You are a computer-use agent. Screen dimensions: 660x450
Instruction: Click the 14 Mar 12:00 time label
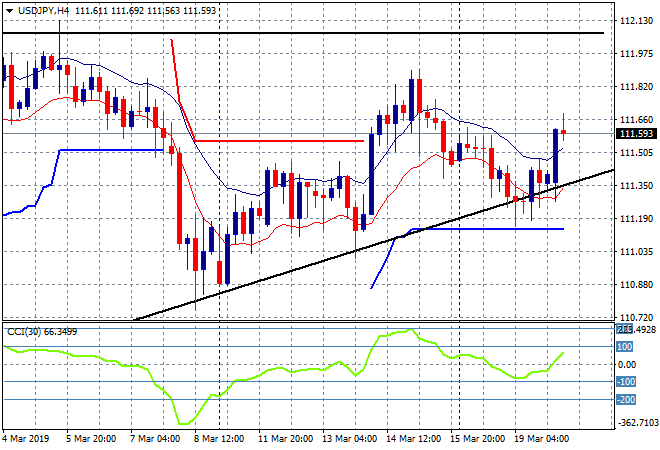(413, 439)
